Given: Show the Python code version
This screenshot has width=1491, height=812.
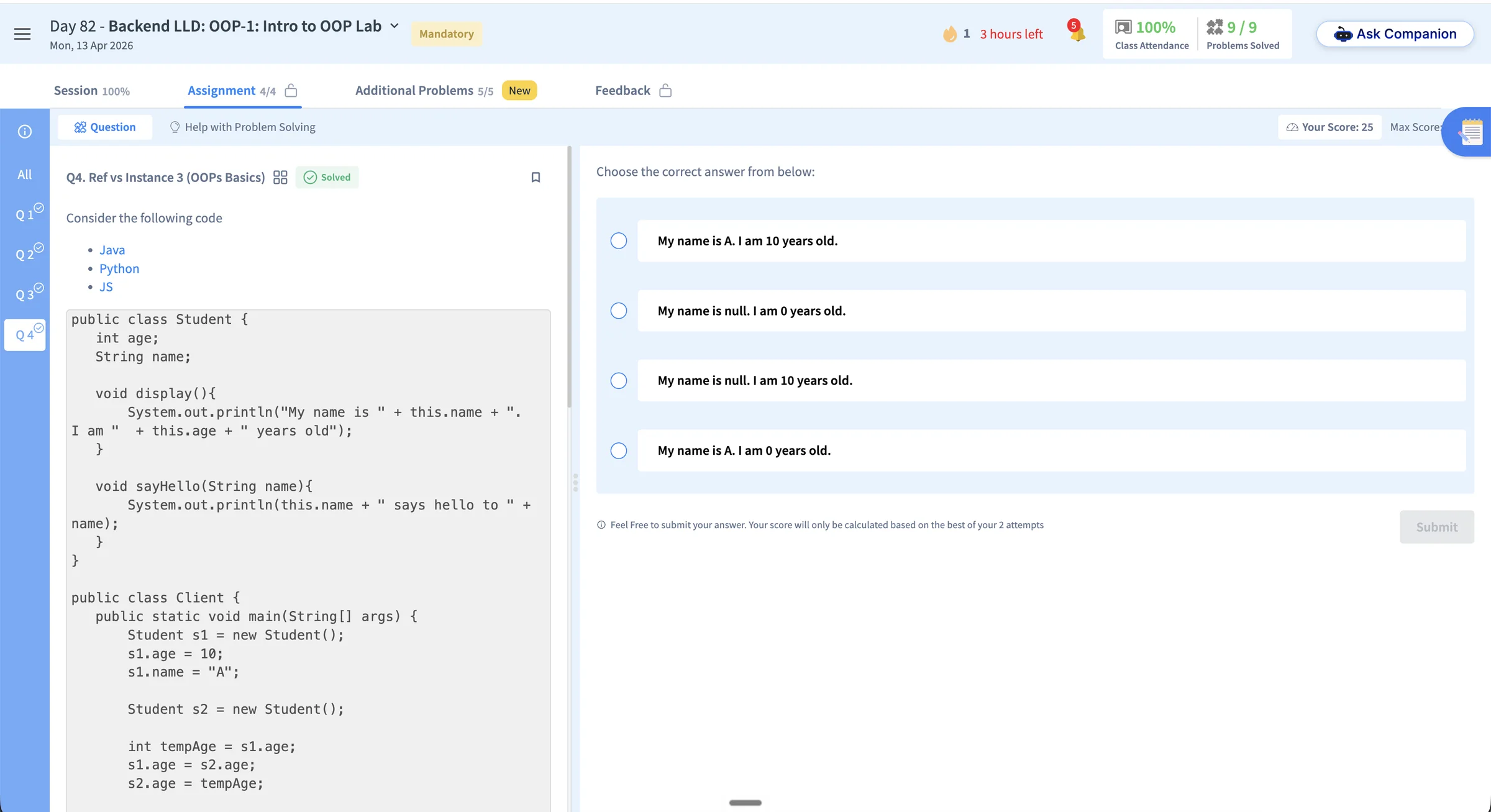Looking at the screenshot, I should 119,269.
